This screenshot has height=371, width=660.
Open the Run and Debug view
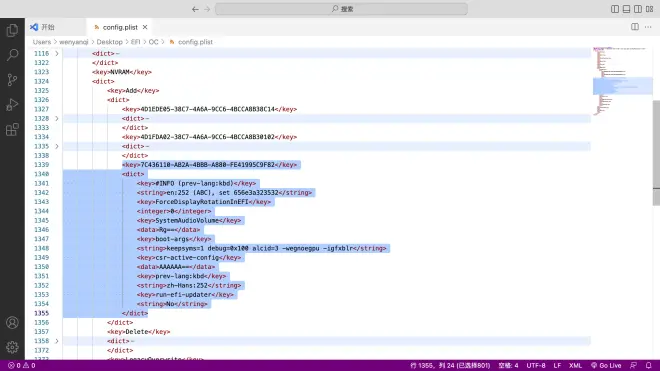coord(12,104)
